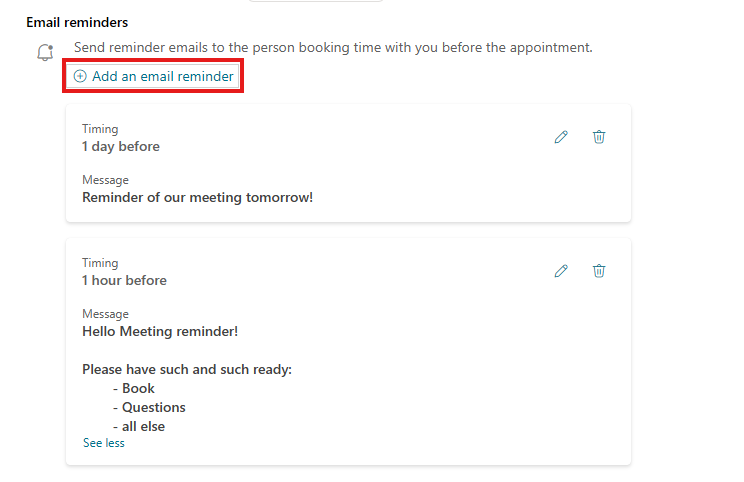
Task: Click the "Hello Meeting reminder!" message text
Action: [x=159, y=331]
